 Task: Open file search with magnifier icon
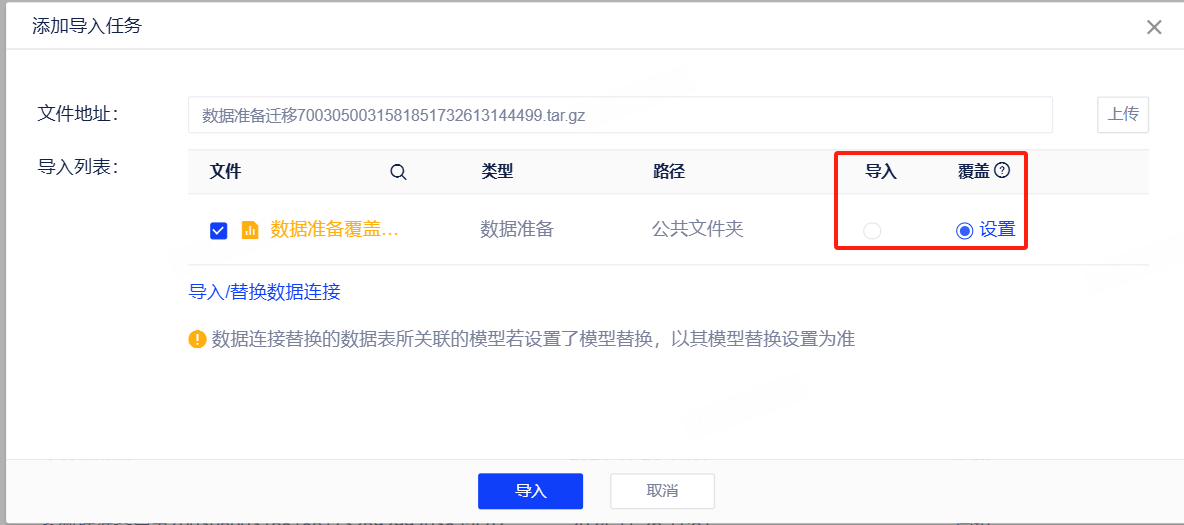point(398,172)
